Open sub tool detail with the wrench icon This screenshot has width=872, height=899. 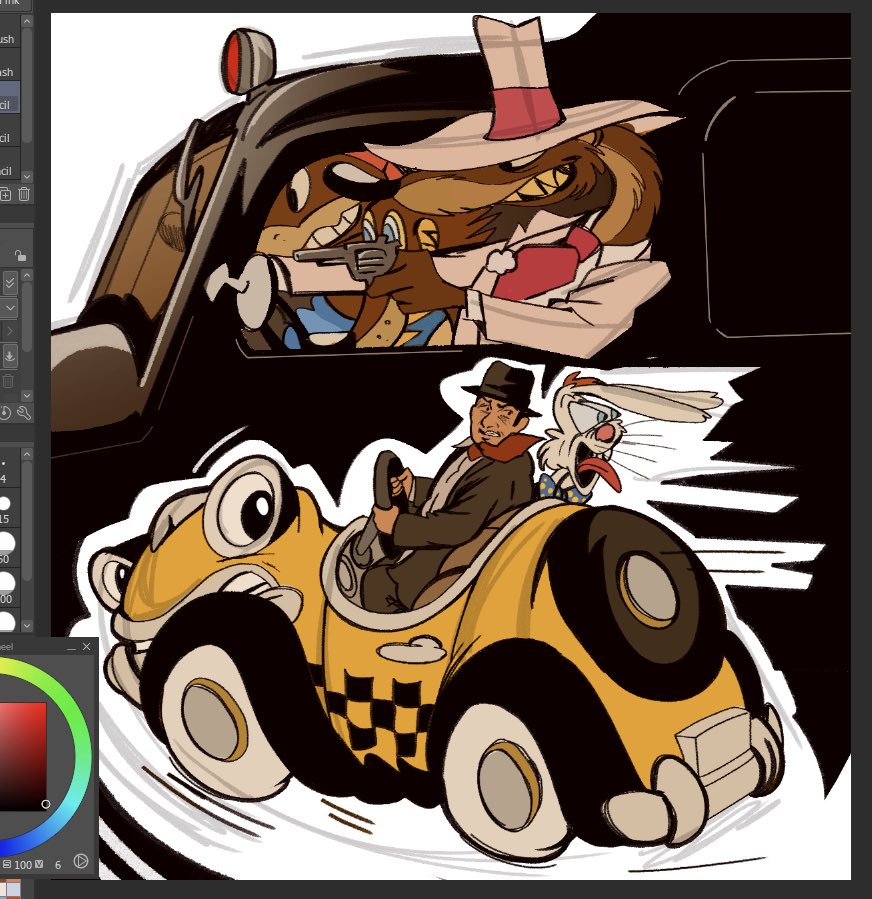[24, 413]
